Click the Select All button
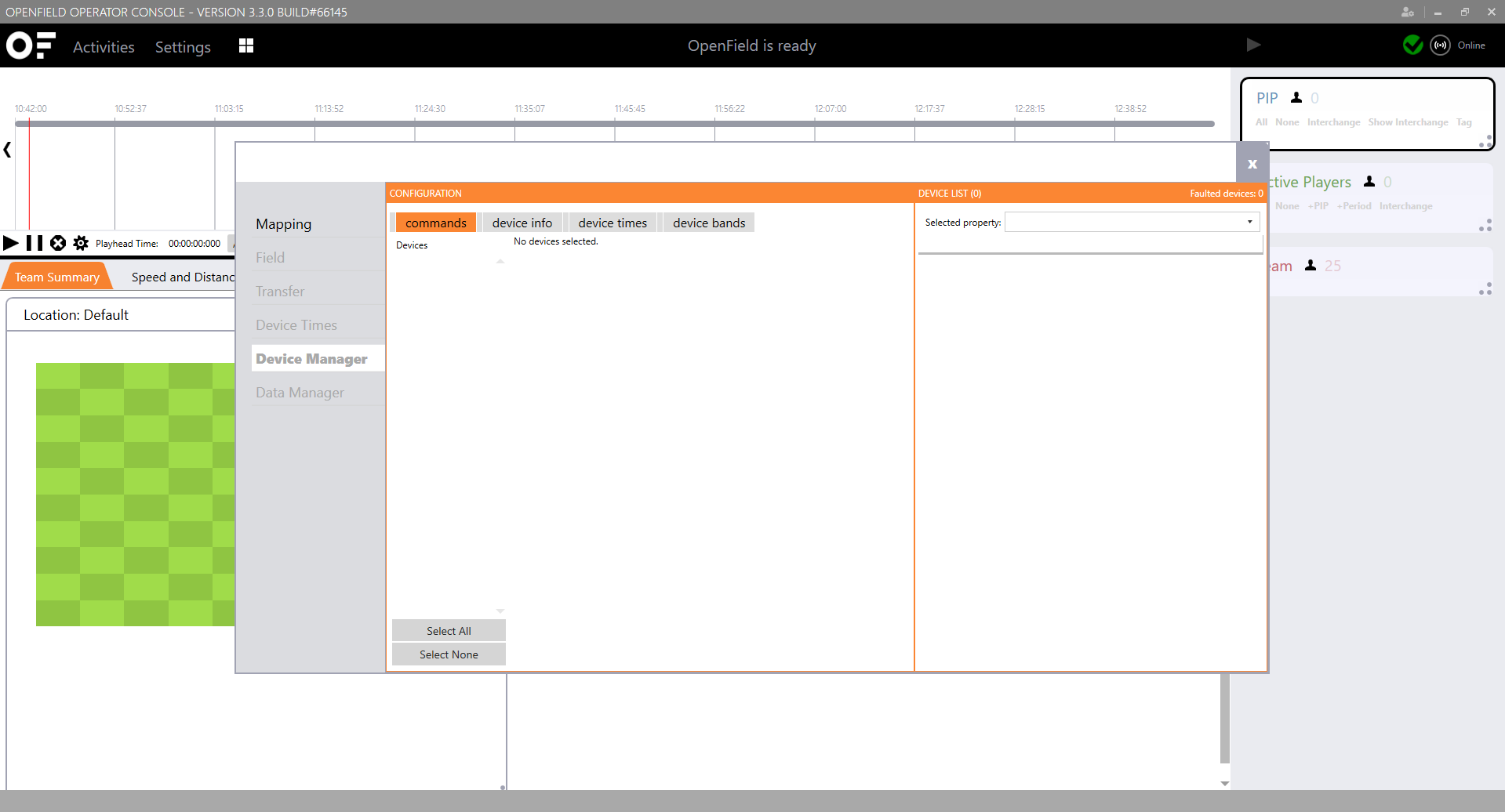1505x812 pixels. tap(449, 631)
